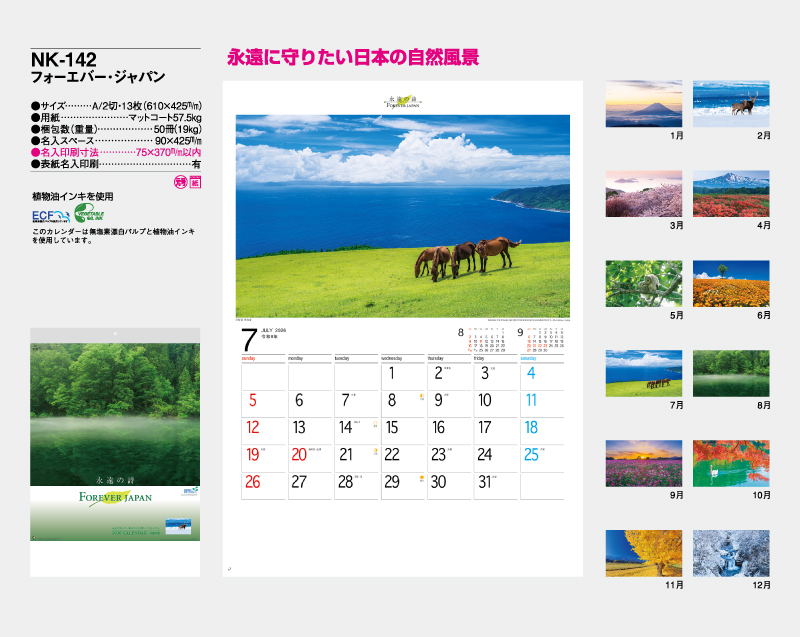Click red Sunday date 26
This screenshot has width=800, height=637.
pos(253,482)
